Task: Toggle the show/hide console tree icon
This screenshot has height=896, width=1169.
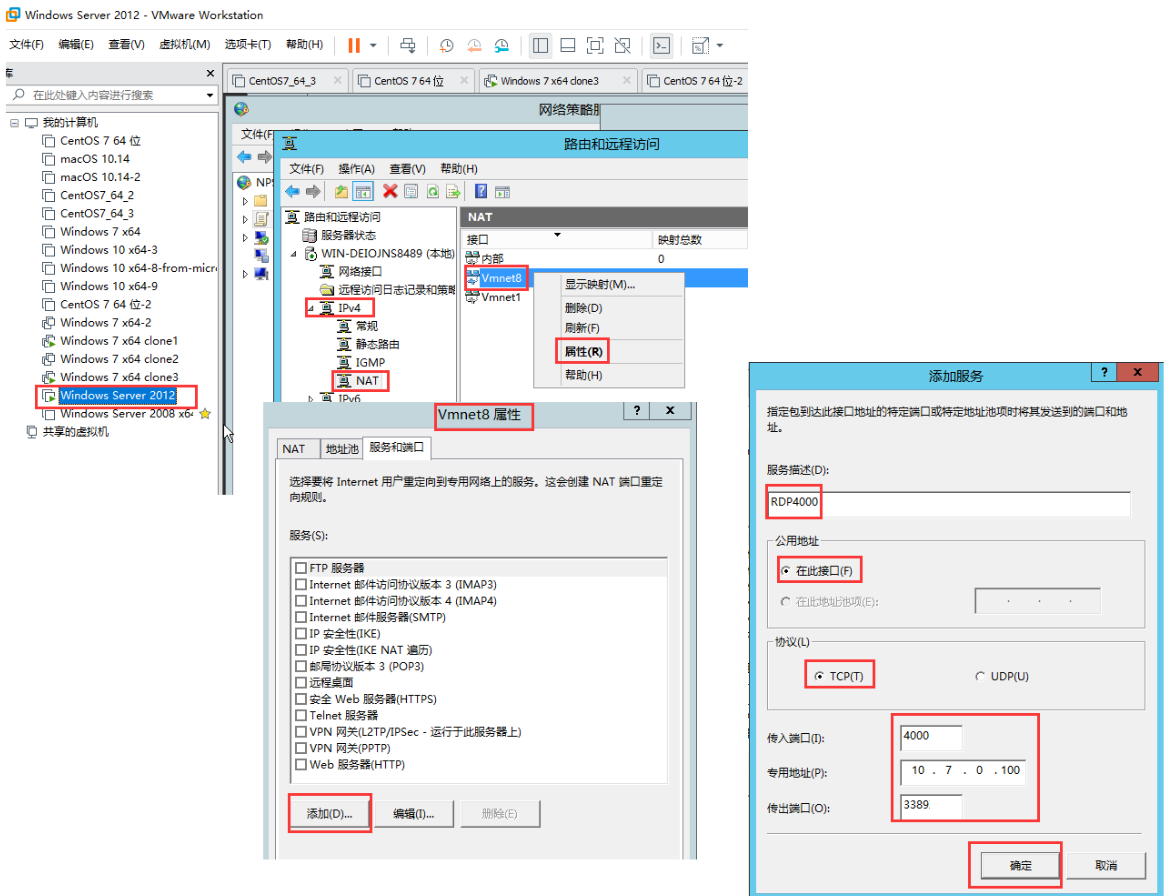Action: pos(363,192)
